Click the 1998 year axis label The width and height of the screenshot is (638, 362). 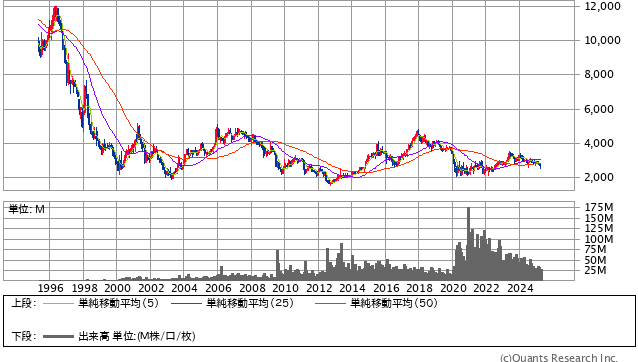pos(84,288)
